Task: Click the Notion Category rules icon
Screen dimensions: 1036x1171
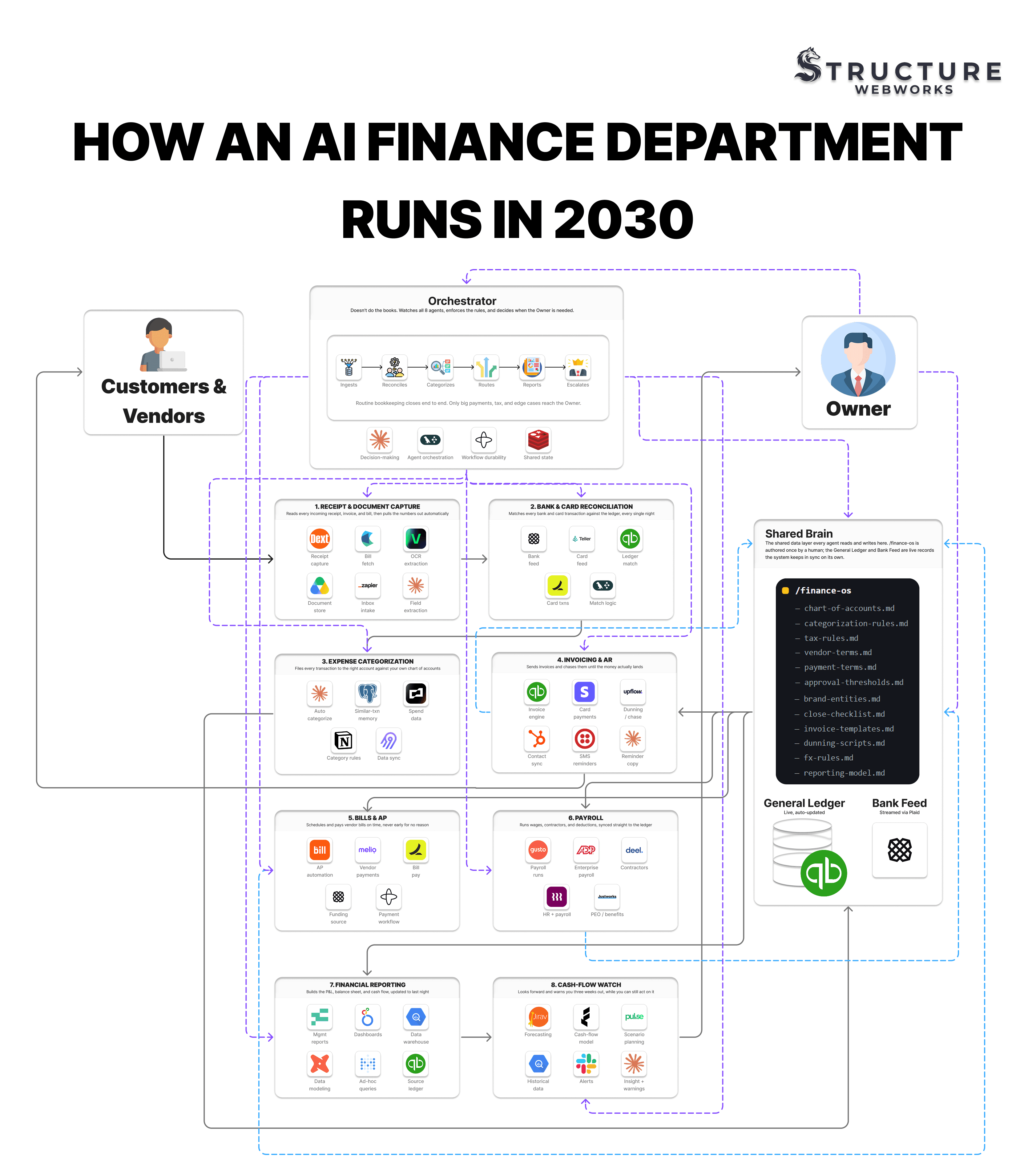Action: [x=343, y=741]
